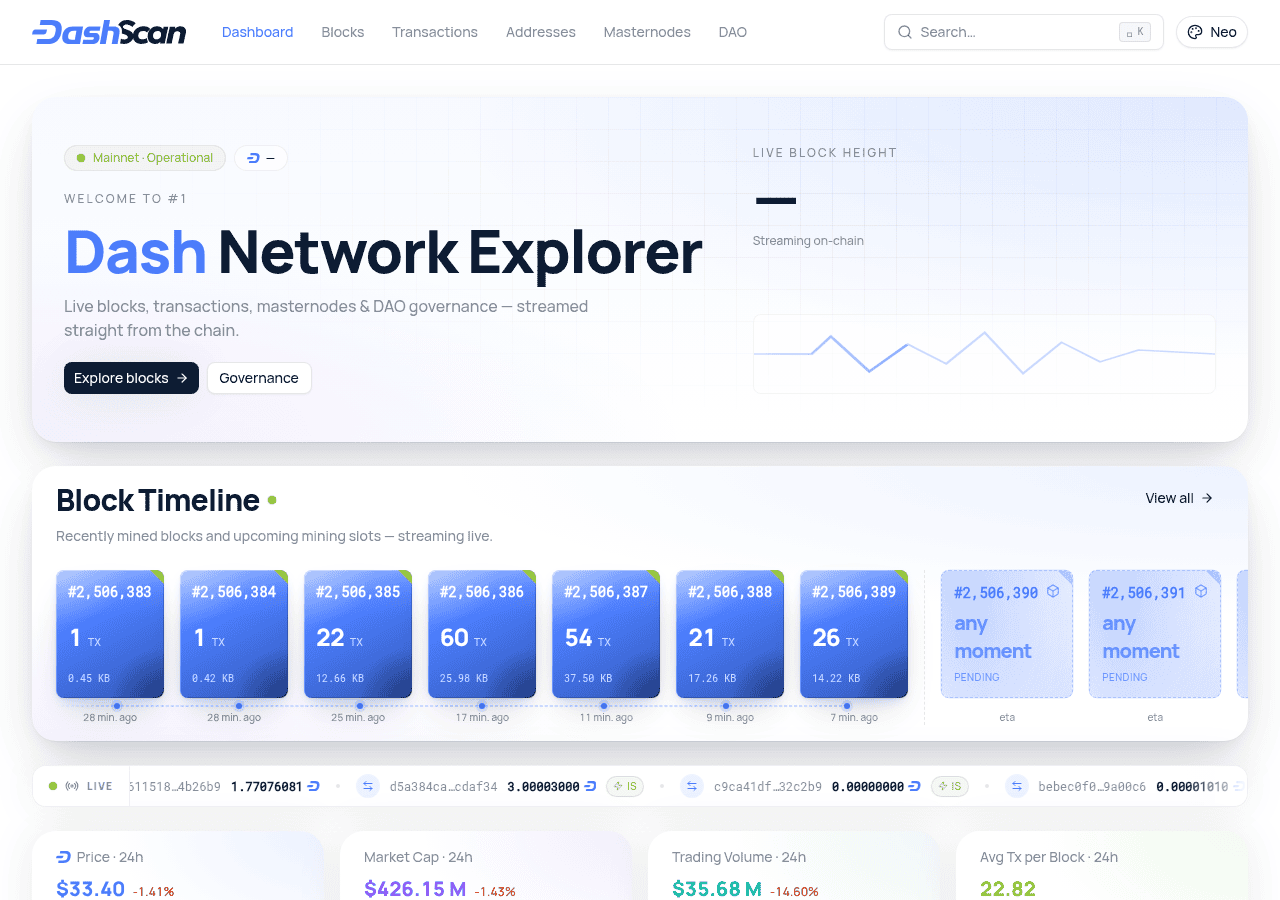The width and height of the screenshot is (1280, 900).
Task: Click the palette icon beside Neo
Action: pos(1195,32)
